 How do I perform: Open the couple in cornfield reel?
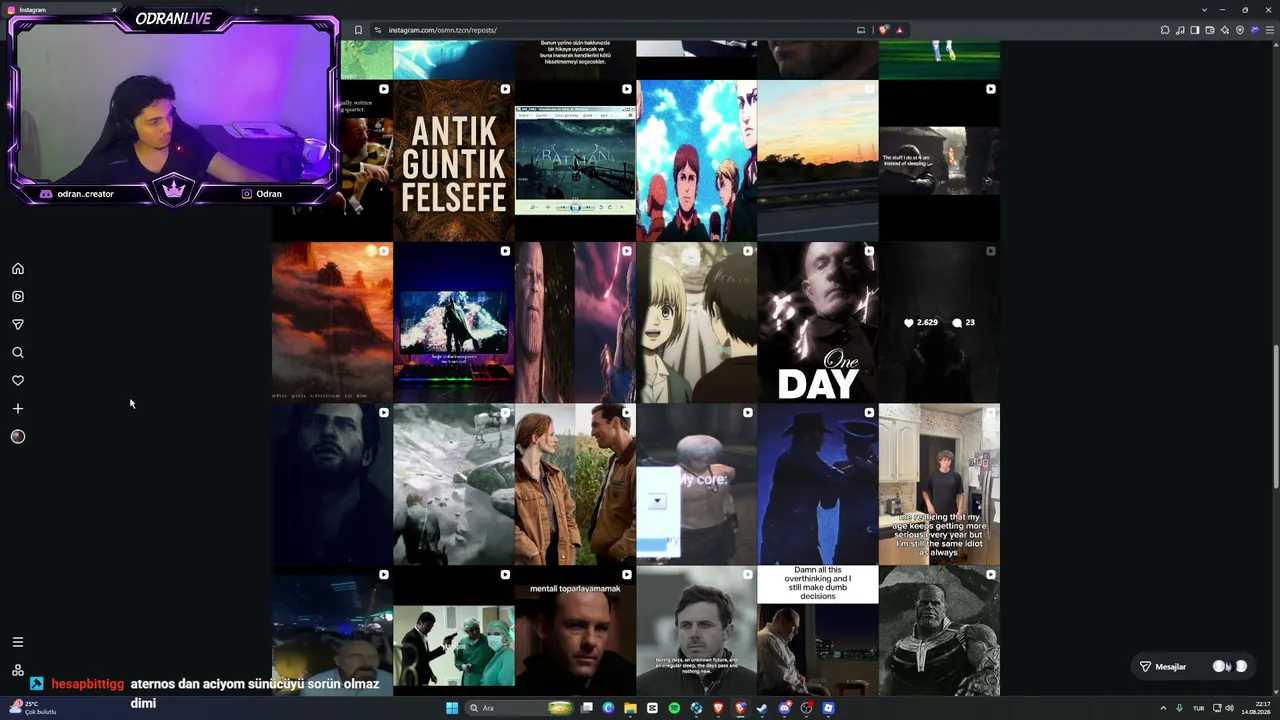(575, 485)
